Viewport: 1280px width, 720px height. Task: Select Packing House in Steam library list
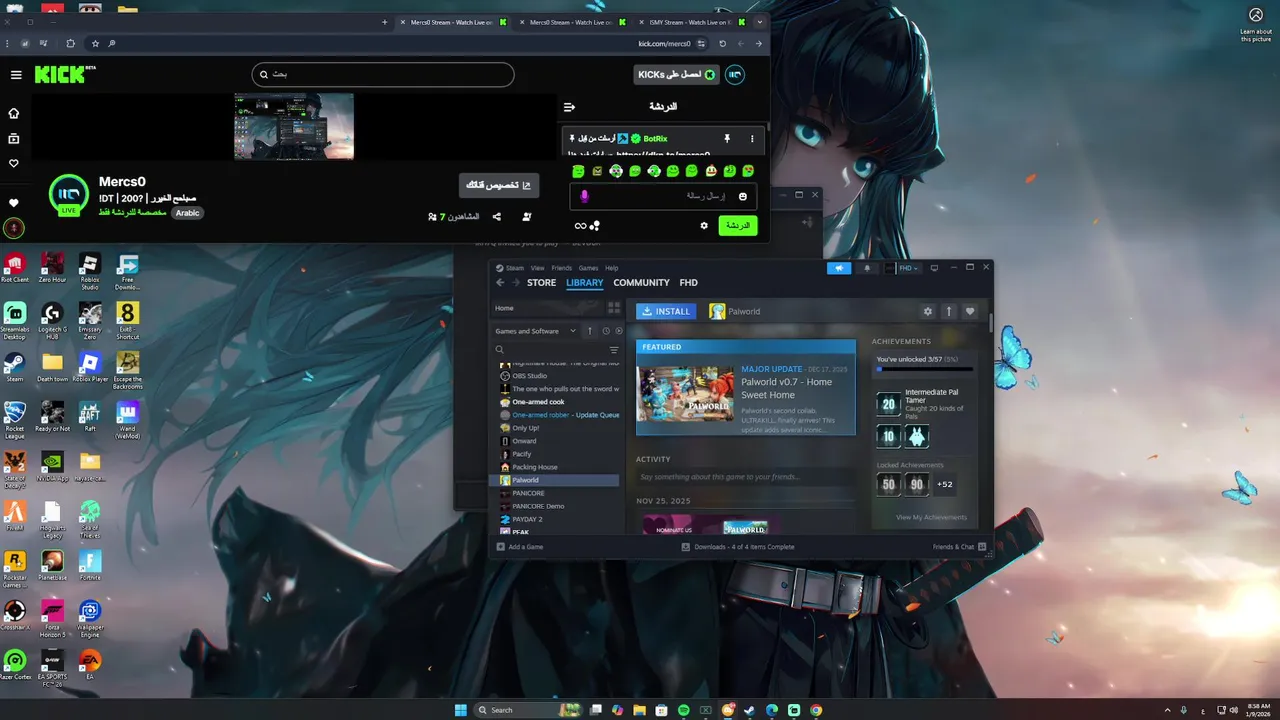coord(557,467)
